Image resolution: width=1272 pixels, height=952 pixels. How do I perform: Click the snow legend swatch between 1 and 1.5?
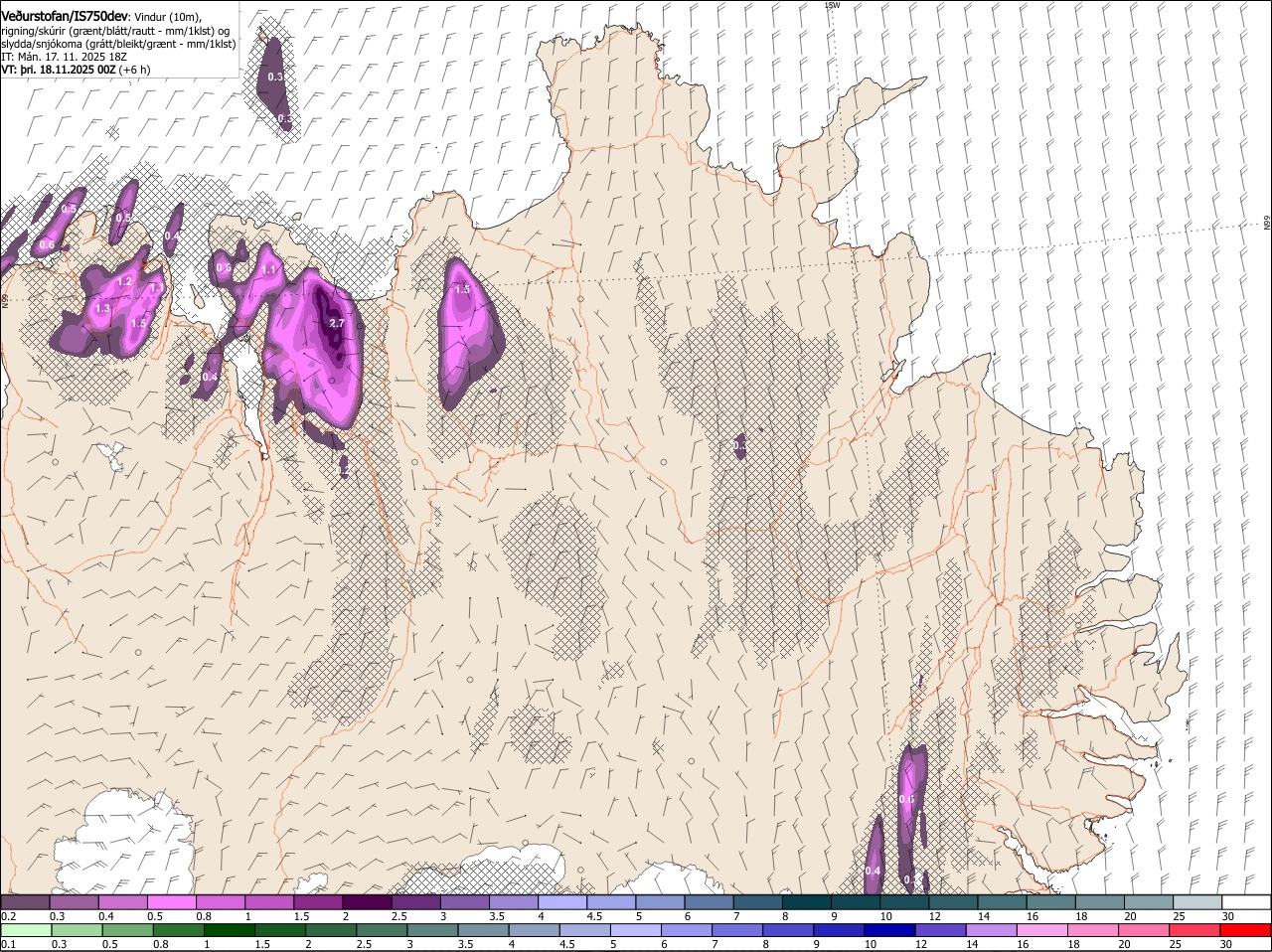269,901
